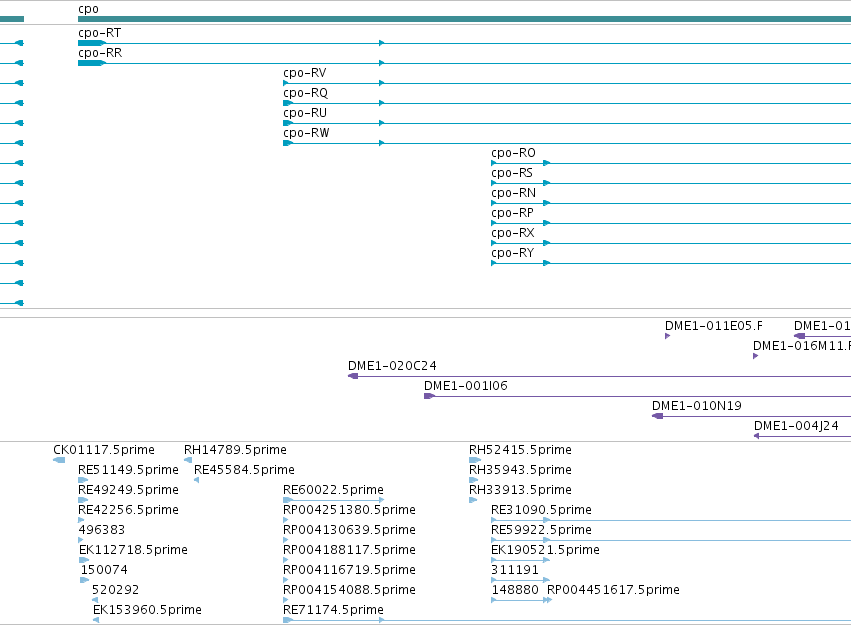Click the cpo gene label
The width and height of the screenshot is (851, 625).
click(88, 9)
